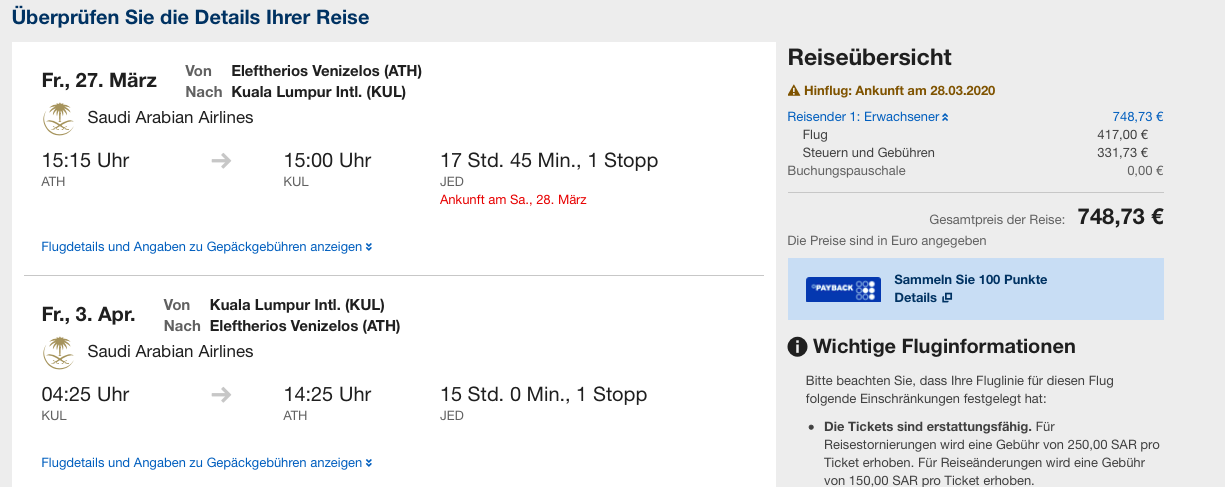
Task: Click the info icon beside Wichtige Fluginformationen
Action: 797,348
